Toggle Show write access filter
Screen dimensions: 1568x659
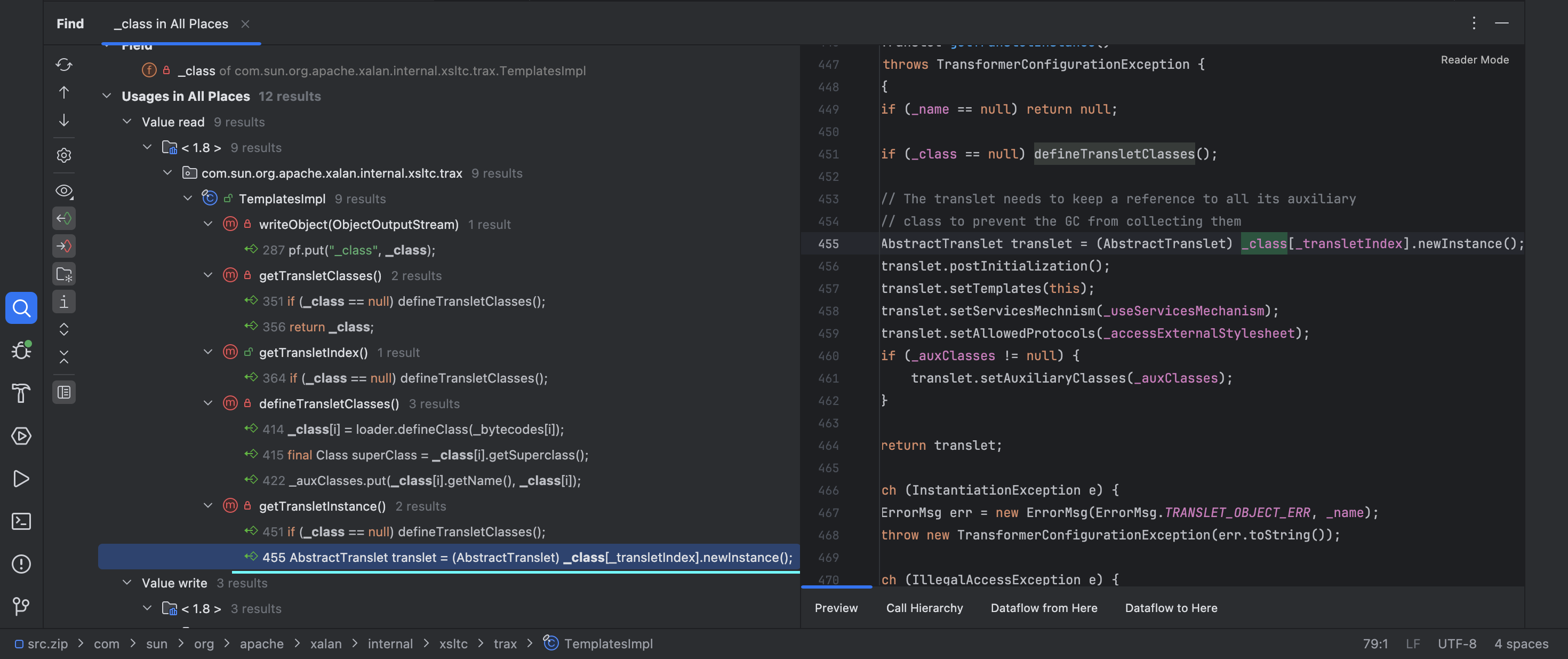pos(64,246)
